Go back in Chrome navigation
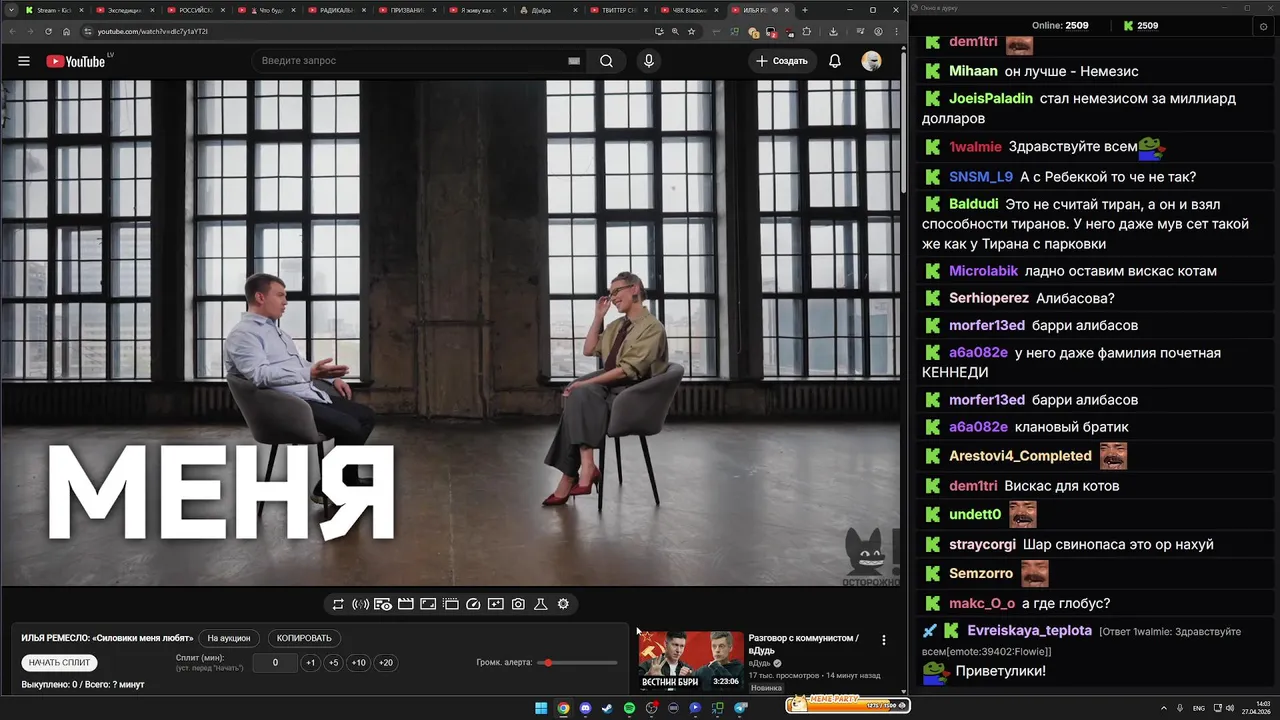1280x720 pixels. [x=13, y=31]
